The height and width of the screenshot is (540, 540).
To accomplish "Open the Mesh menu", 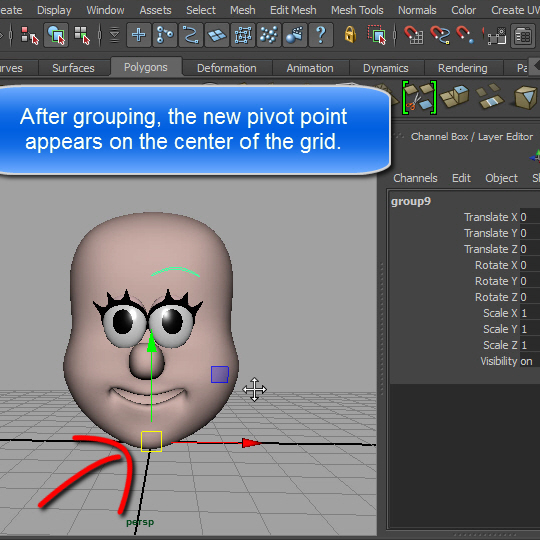I will point(243,10).
